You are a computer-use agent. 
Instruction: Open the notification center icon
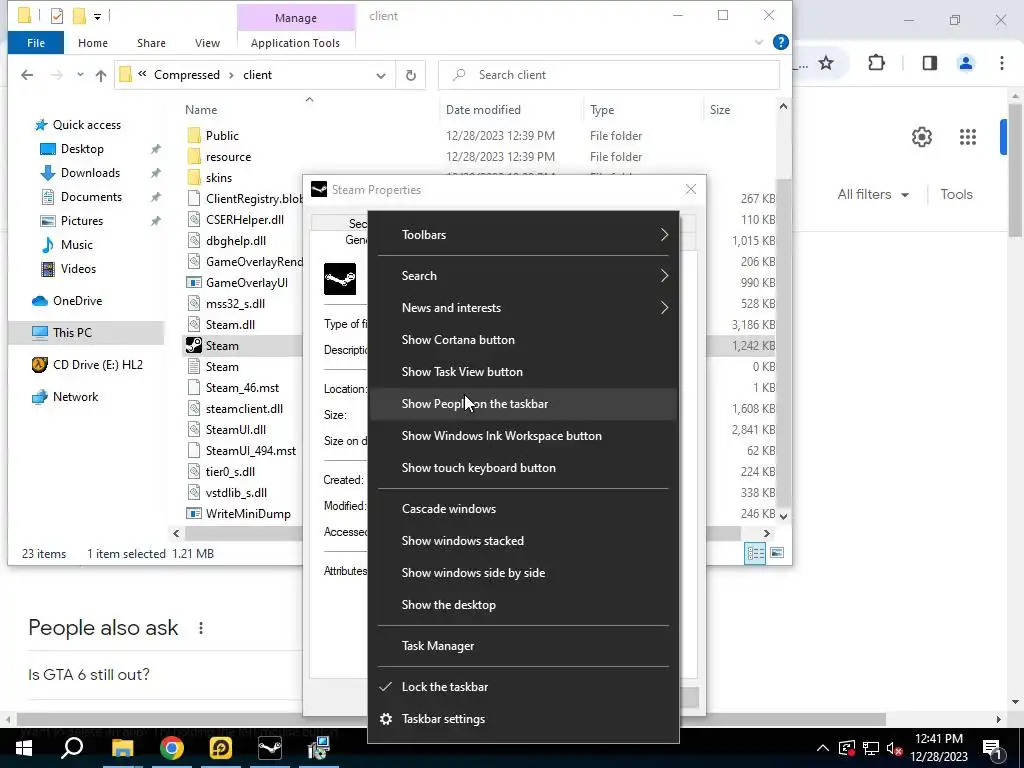(992, 748)
